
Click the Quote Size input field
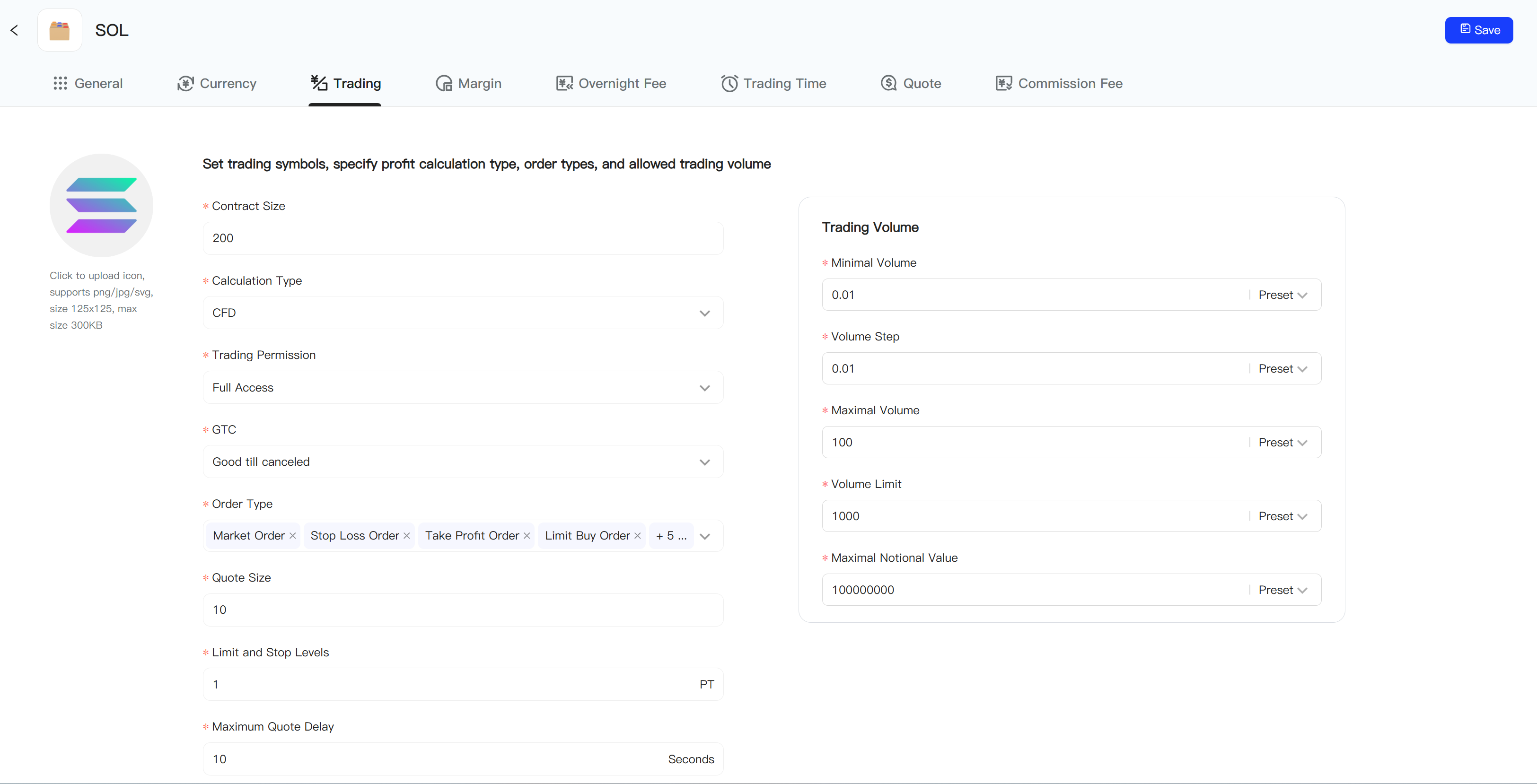click(463, 610)
